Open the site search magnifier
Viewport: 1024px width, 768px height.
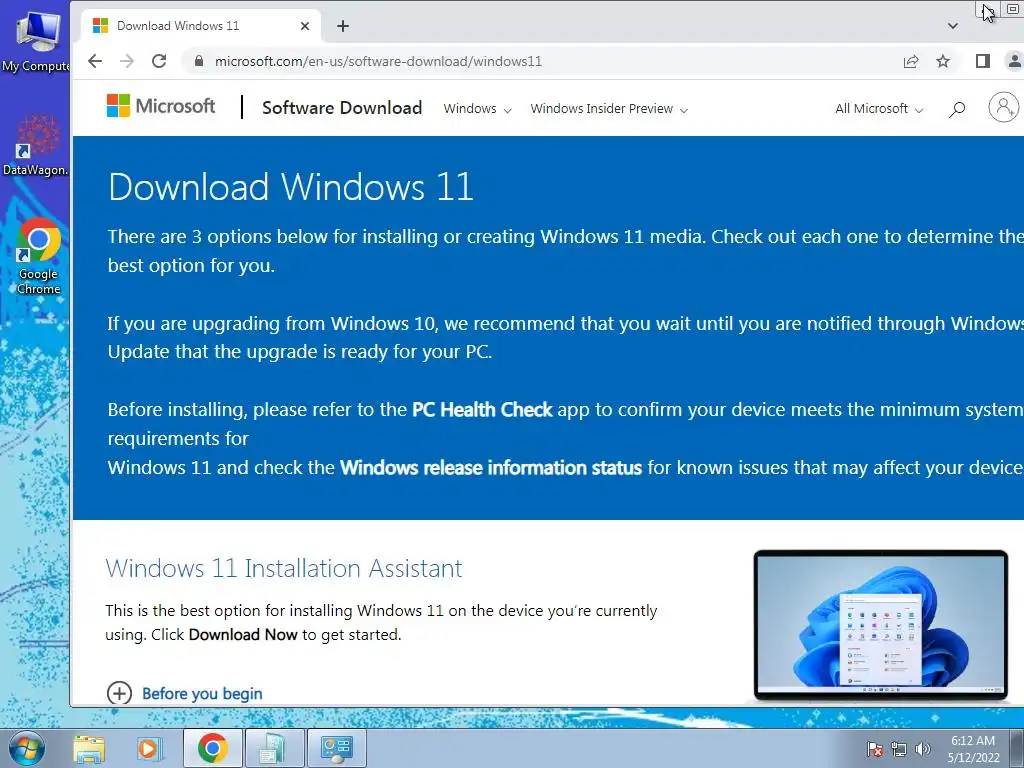957,109
